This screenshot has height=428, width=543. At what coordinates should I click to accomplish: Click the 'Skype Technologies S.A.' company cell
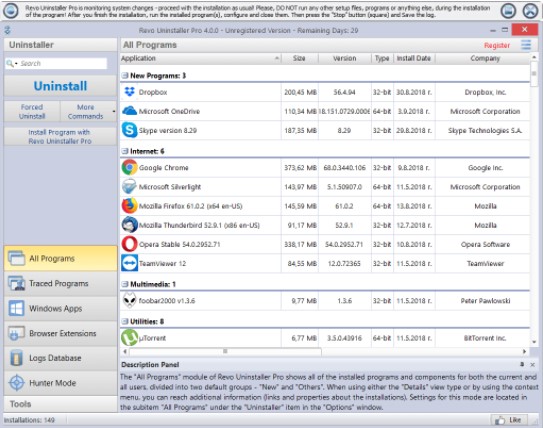[x=485, y=130]
